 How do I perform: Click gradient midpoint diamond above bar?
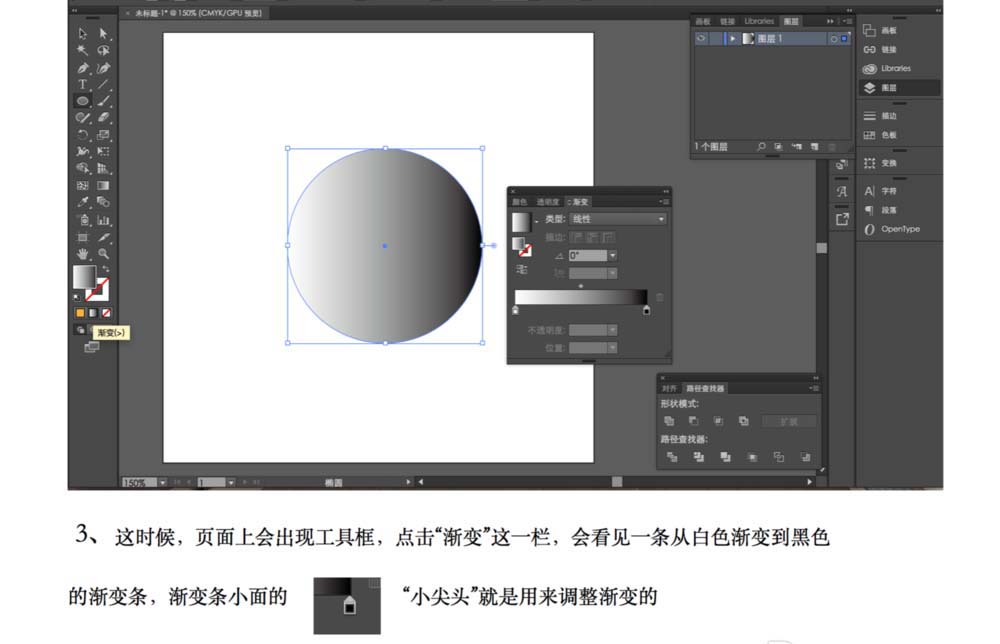click(x=581, y=286)
